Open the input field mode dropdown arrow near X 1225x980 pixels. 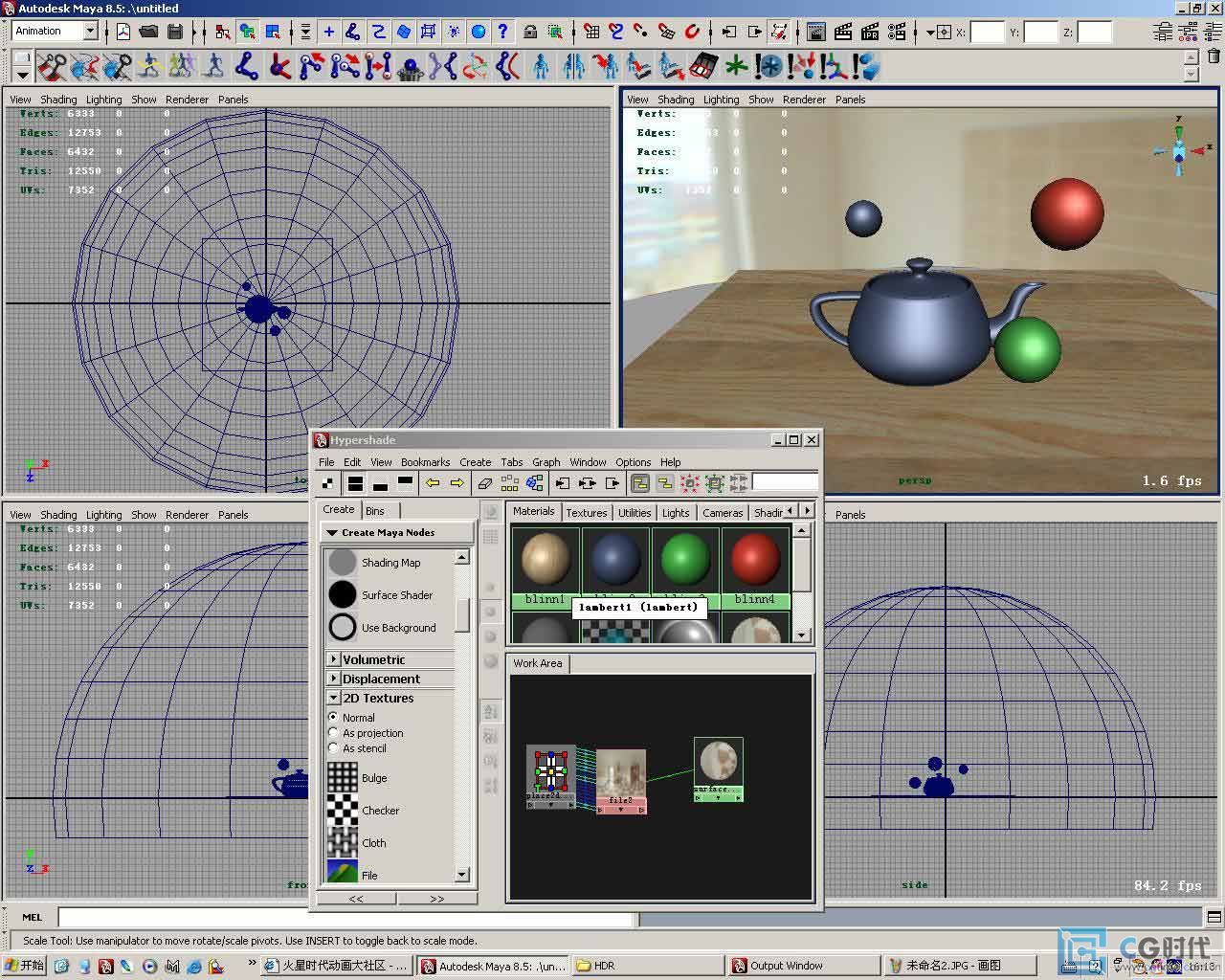[929, 33]
